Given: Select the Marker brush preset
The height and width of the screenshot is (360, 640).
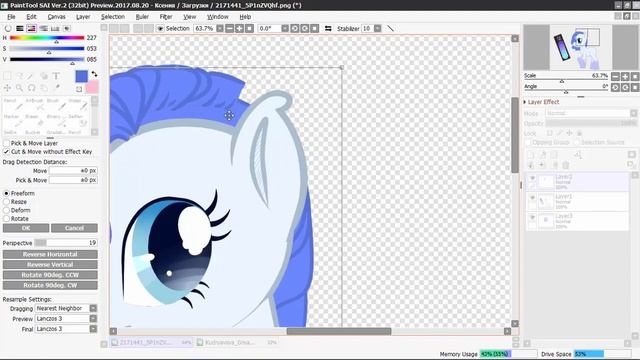Looking at the screenshot, I should pyautogui.click(x=13, y=120).
